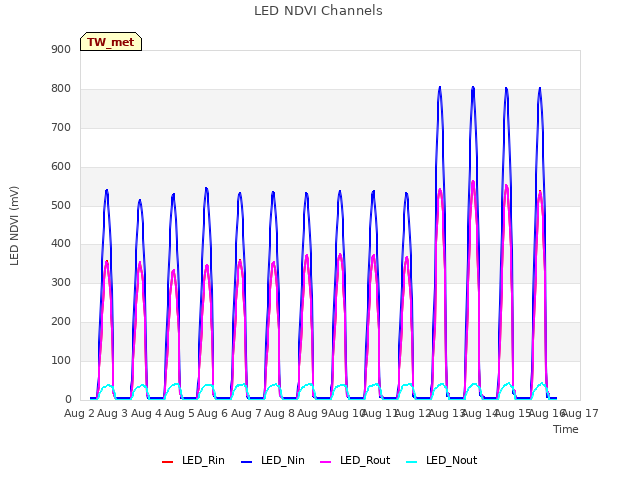Toggle the LED_Nin legend entry
This screenshot has width=640, height=480.
pyautogui.click(x=273, y=460)
